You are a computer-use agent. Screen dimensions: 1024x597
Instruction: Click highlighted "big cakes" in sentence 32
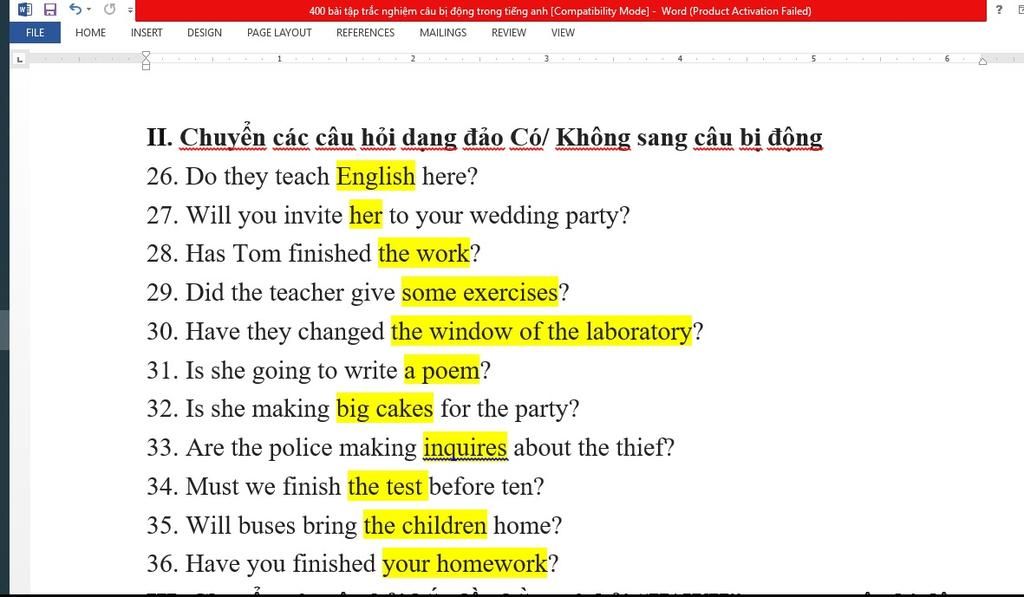click(x=385, y=409)
